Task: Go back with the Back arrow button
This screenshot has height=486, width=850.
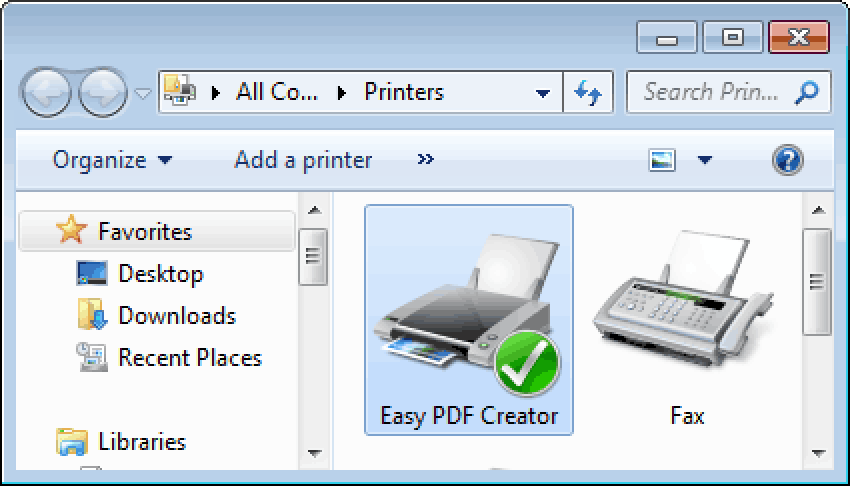Action: click(46, 93)
